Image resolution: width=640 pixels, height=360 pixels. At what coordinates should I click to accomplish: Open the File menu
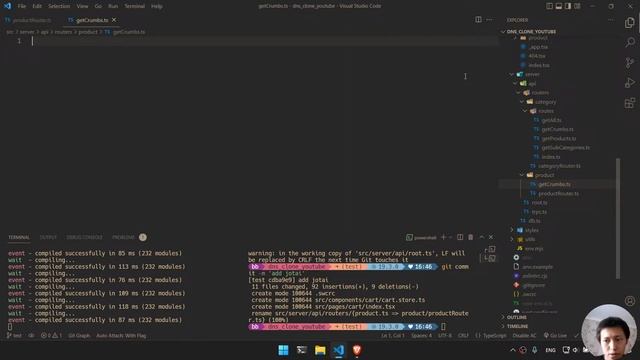(22, 6)
